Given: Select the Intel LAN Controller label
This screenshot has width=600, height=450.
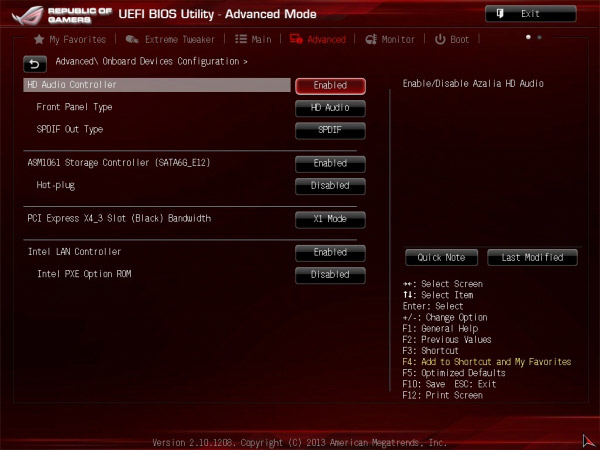Looking at the screenshot, I should coord(74,252).
